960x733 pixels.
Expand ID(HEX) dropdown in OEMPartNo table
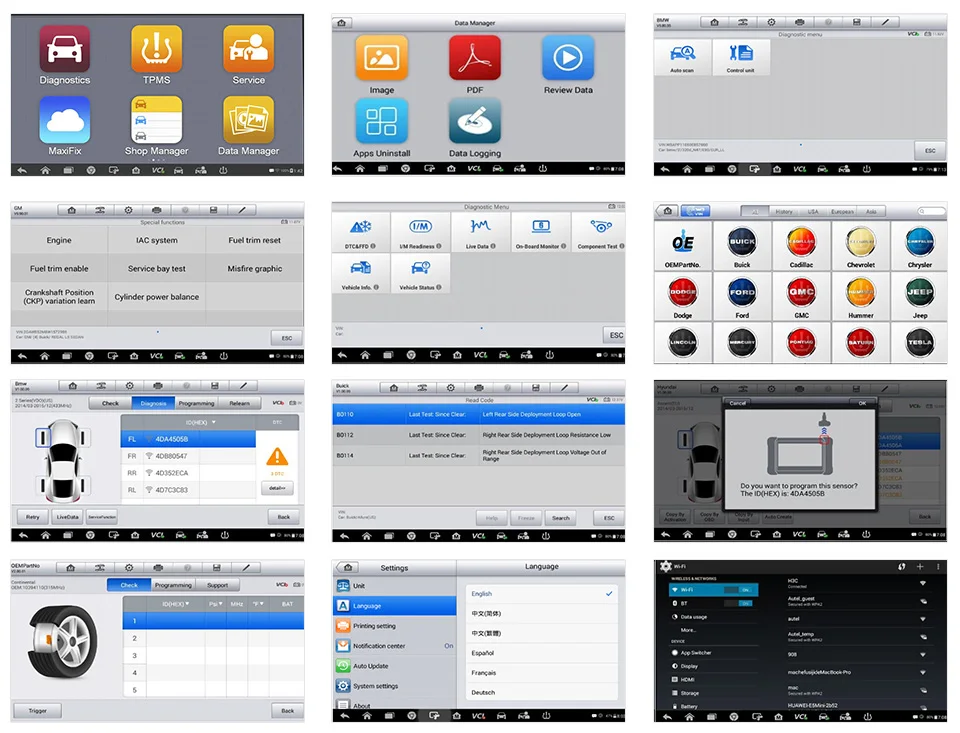pos(176,604)
